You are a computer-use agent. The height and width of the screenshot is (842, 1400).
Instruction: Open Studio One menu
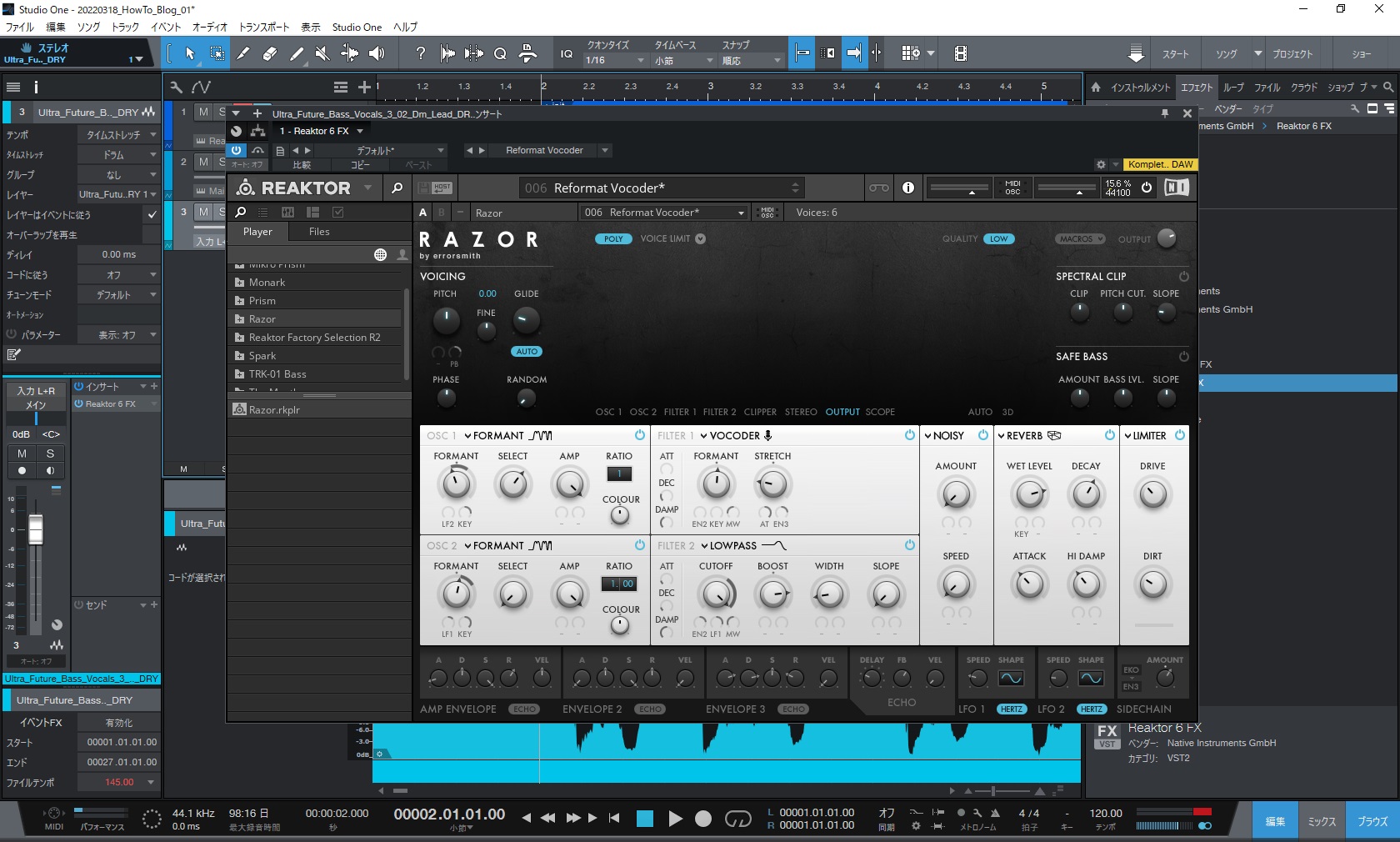click(357, 27)
